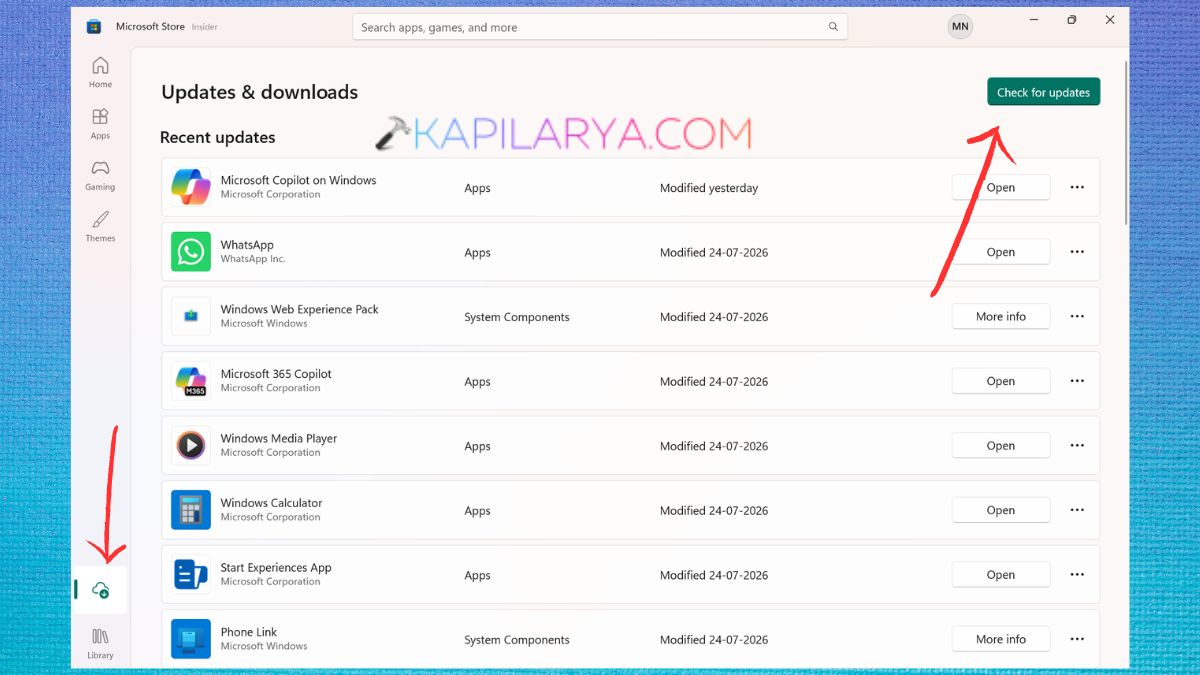This screenshot has width=1200, height=675.
Task: Click the search apps, games, and more field
Action: 600,27
